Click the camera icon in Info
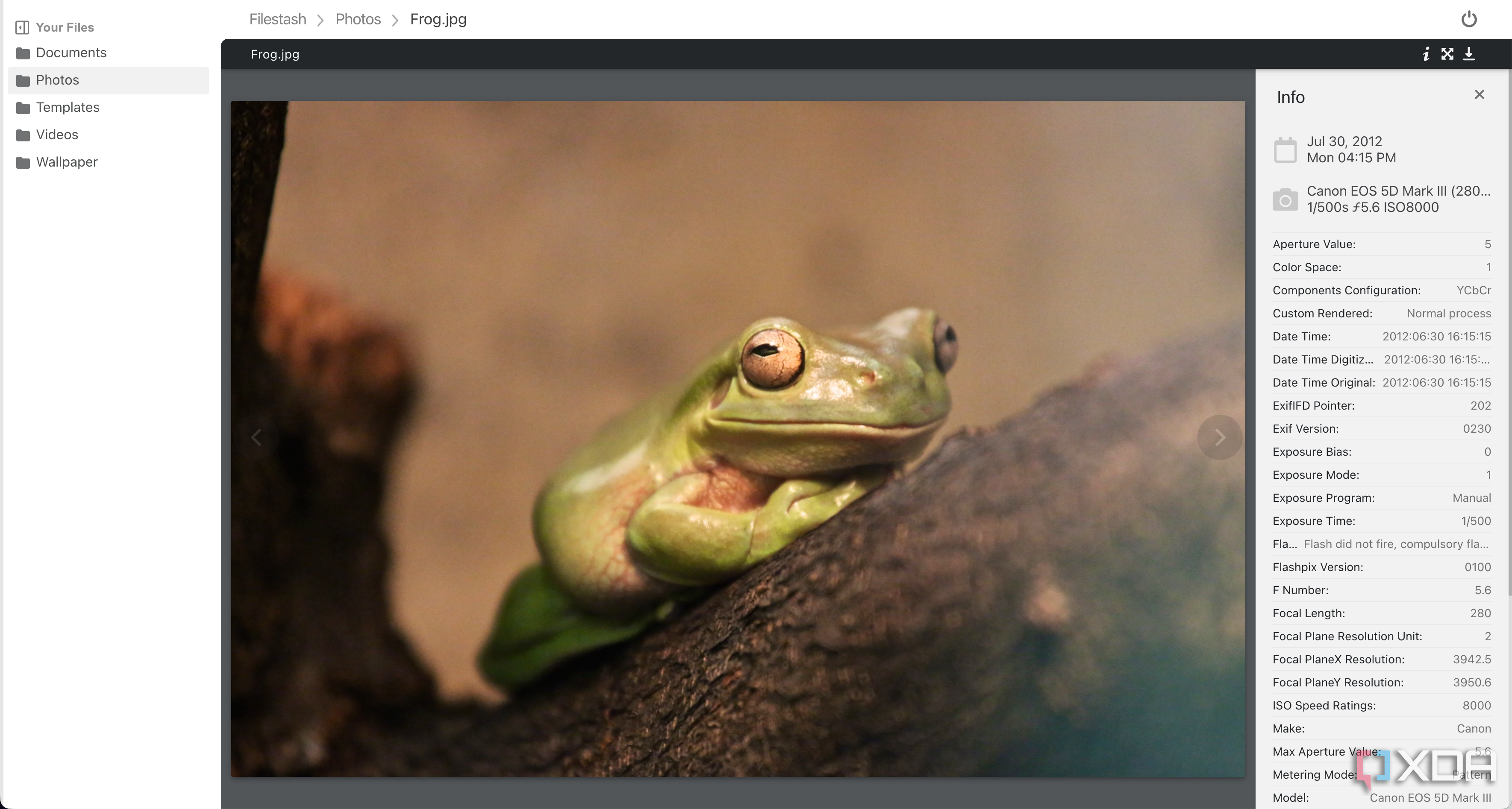1512x809 pixels. 1285,199
